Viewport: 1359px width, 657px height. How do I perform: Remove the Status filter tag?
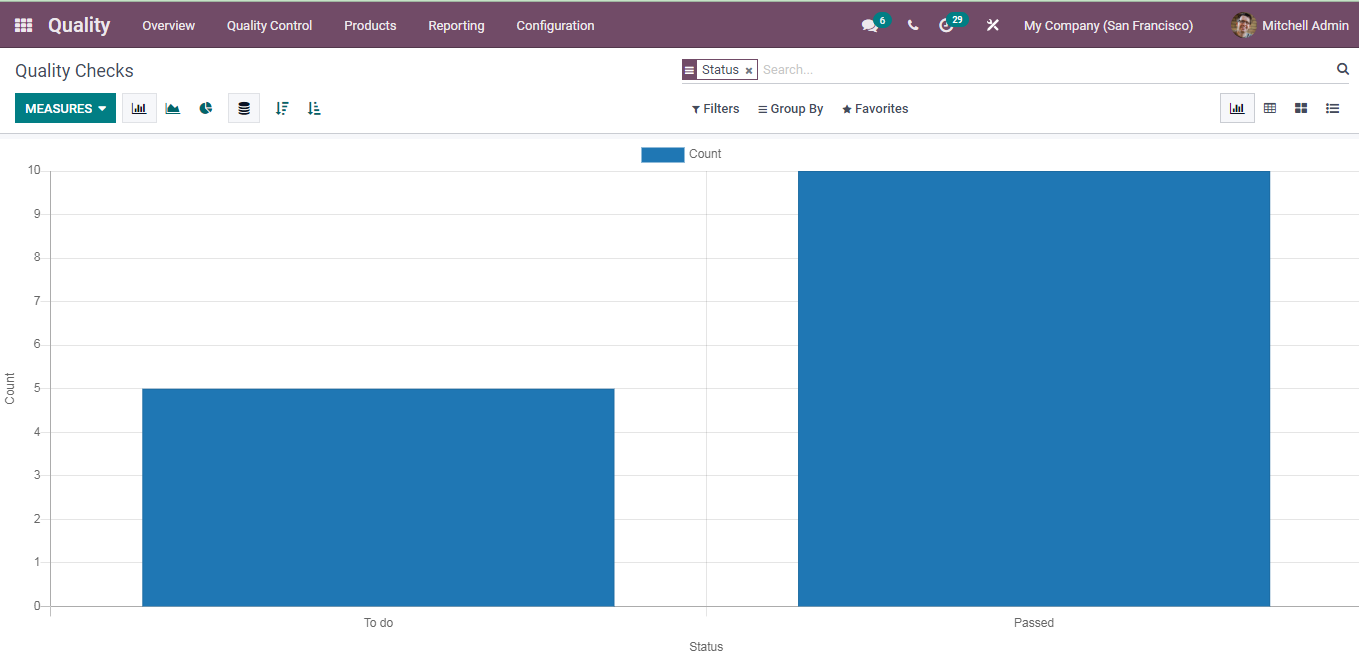click(749, 69)
